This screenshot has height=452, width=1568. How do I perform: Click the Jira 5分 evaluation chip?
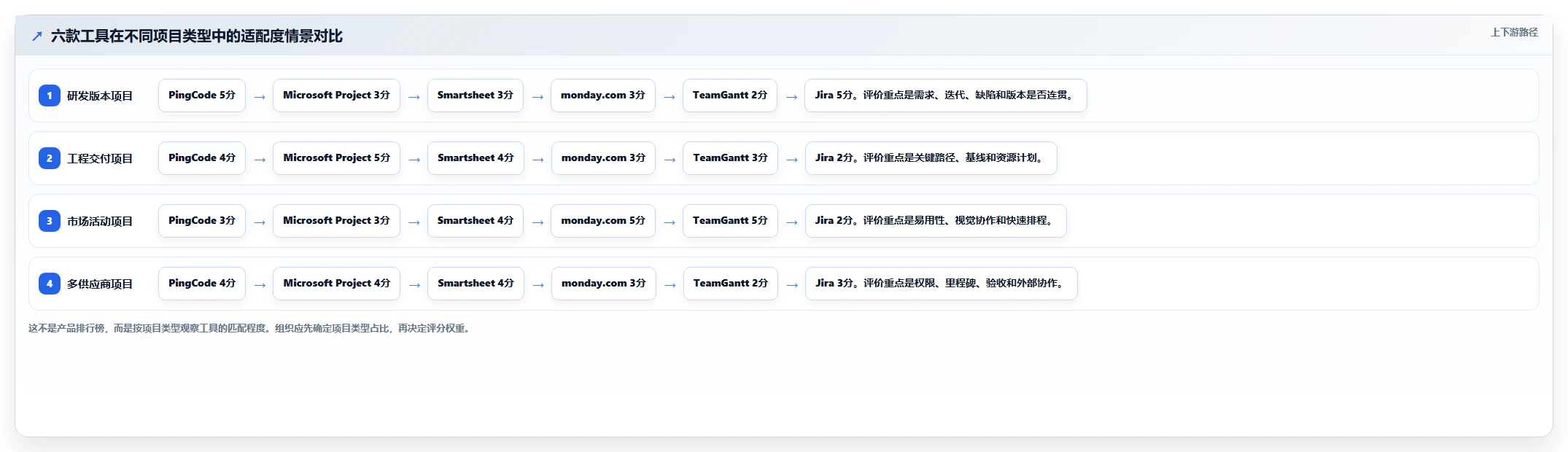pyautogui.click(x=946, y=96)
